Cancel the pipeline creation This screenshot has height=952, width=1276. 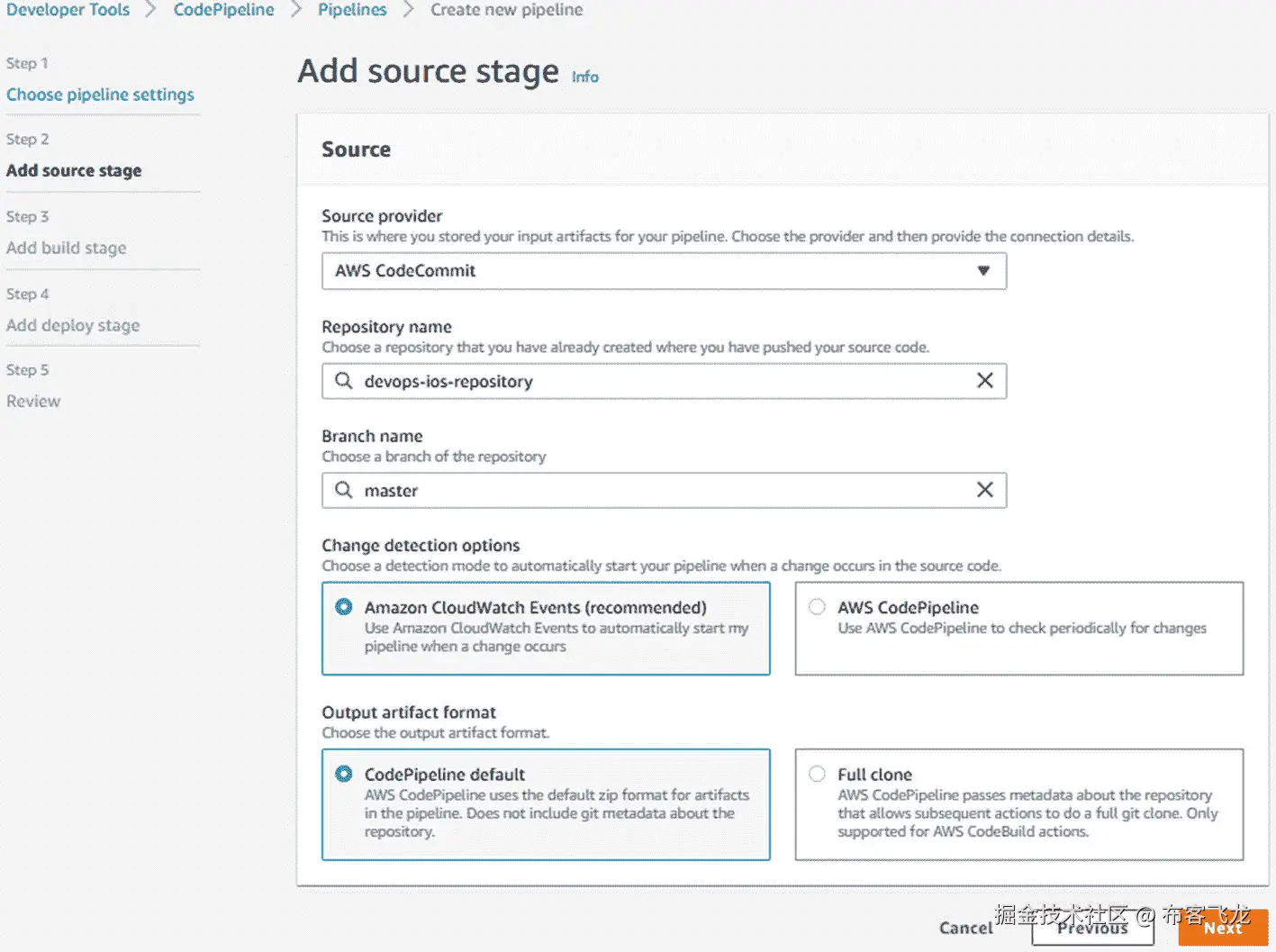pyautogui.click(x=965, y=928)
